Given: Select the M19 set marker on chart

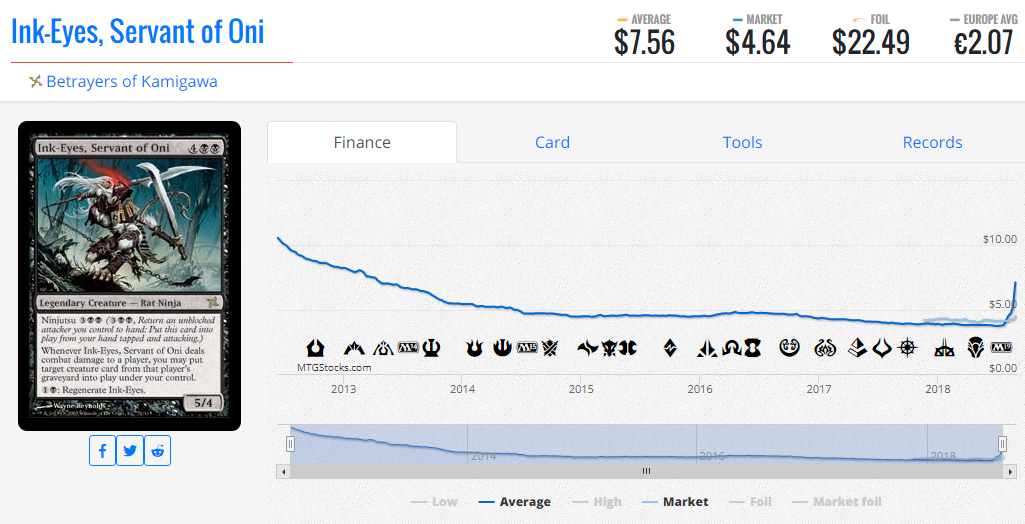Looking at the screenshot, I should (1001, 348).
